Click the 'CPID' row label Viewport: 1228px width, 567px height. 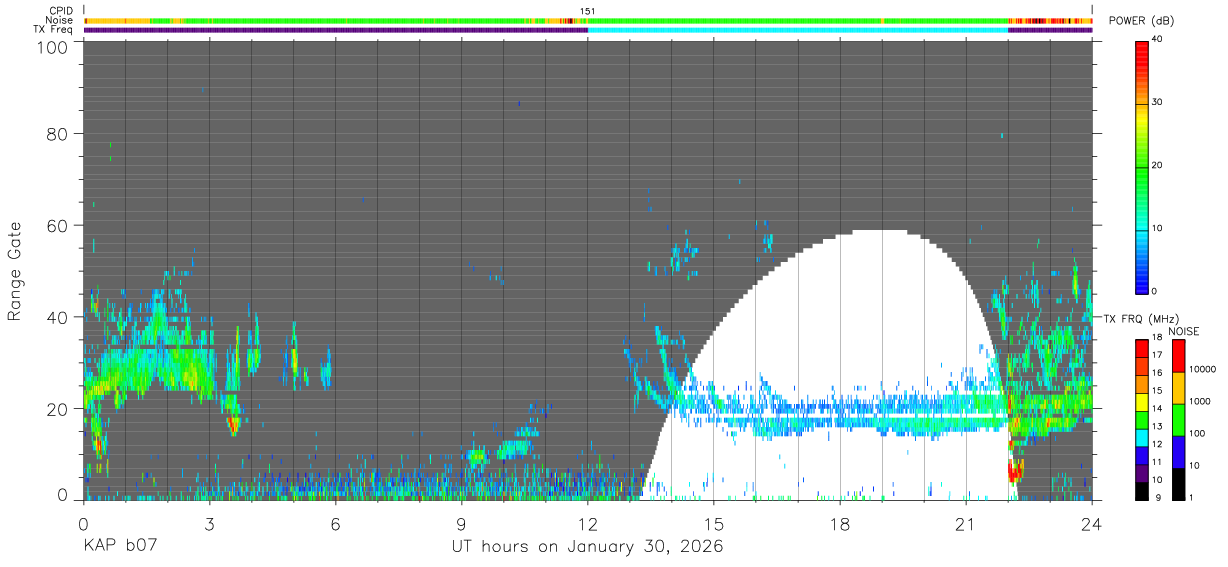tap(59, 10)
